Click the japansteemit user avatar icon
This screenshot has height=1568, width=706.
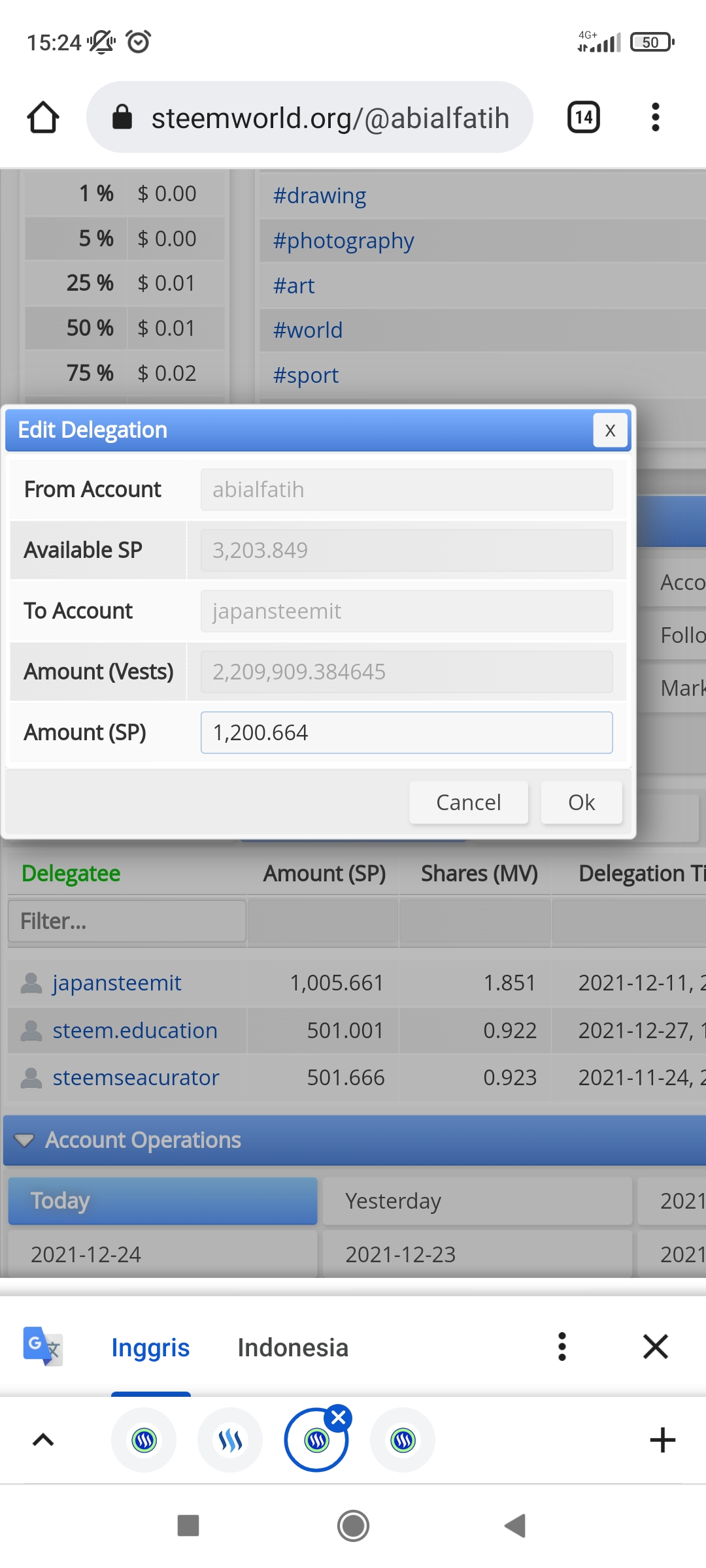click(31, 983)
